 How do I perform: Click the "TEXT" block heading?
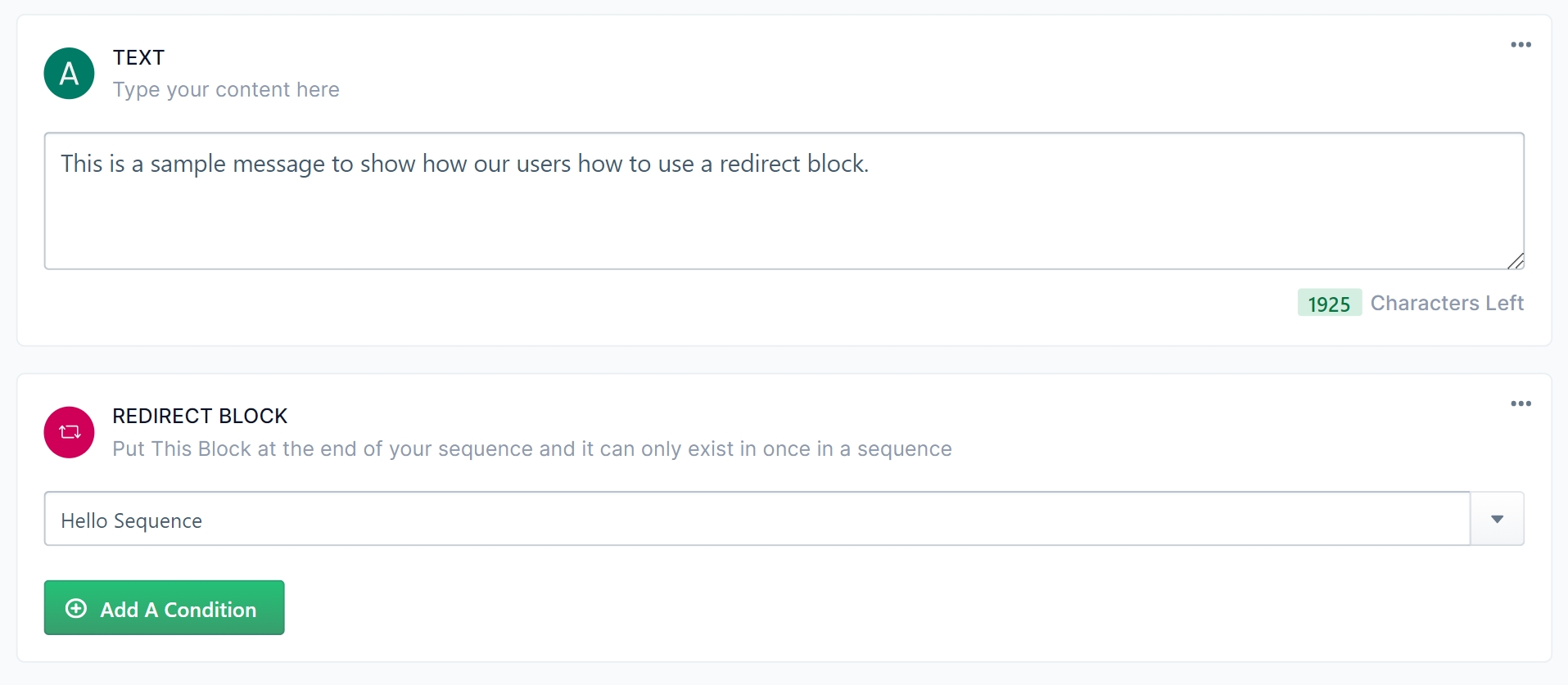pos(138,57)
